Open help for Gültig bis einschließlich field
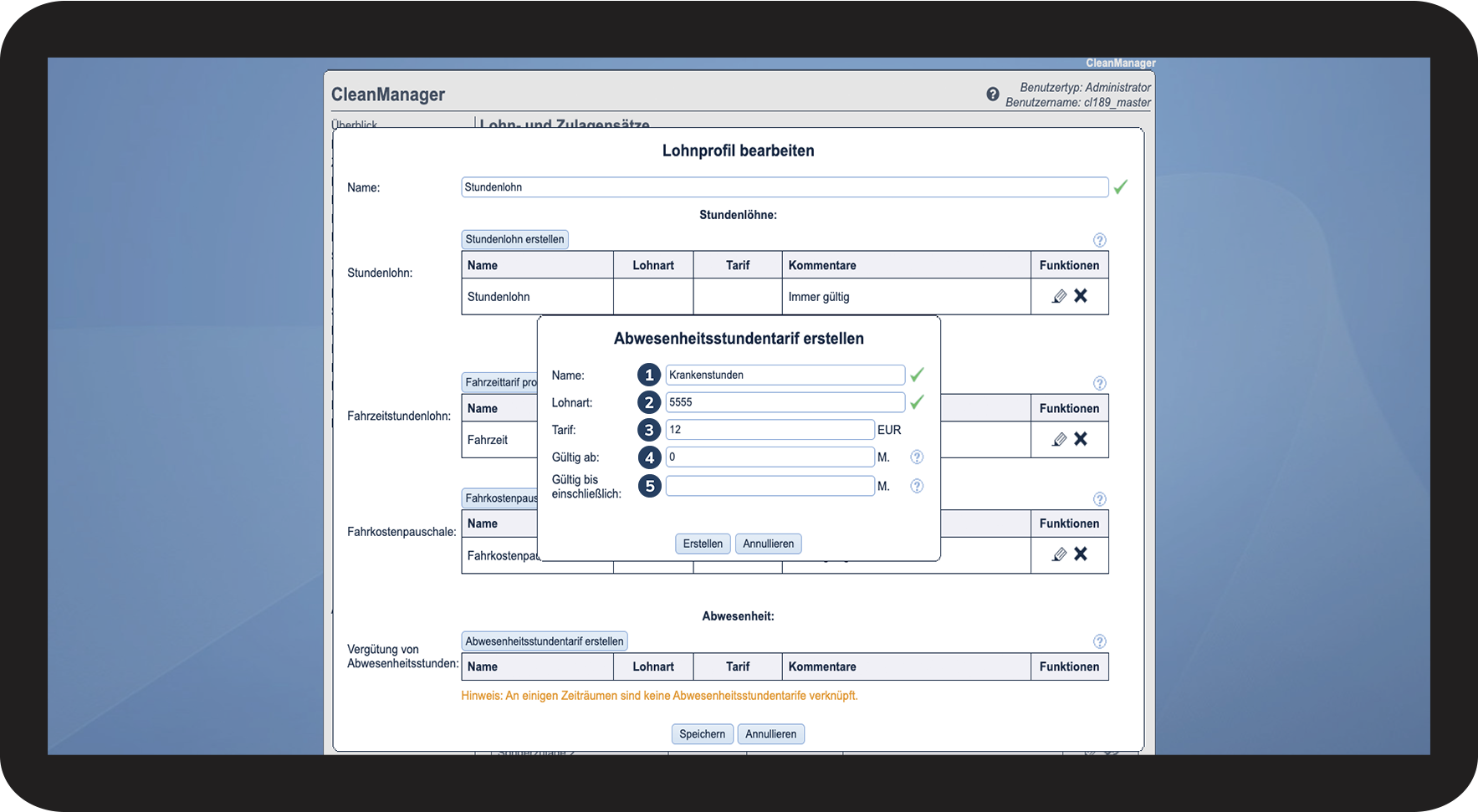 [x=917, y=486]
